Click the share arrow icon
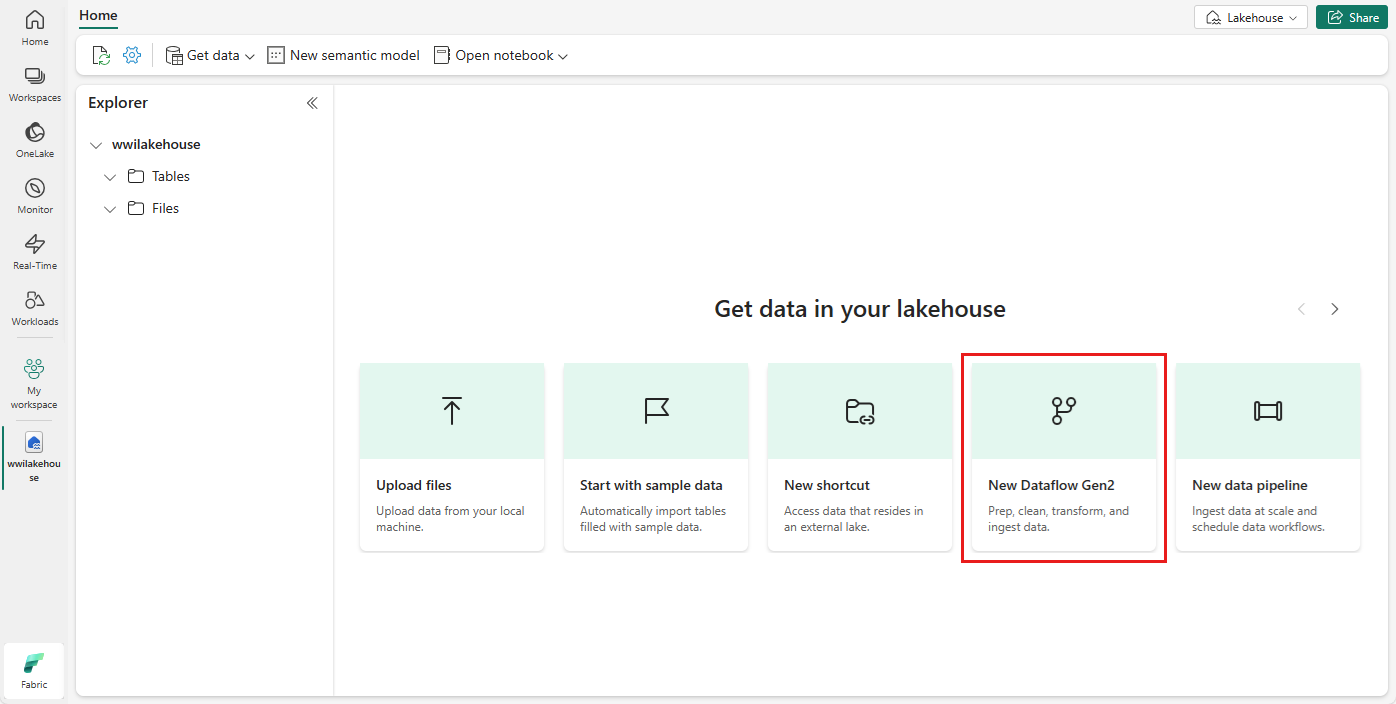 [1335, 17]
